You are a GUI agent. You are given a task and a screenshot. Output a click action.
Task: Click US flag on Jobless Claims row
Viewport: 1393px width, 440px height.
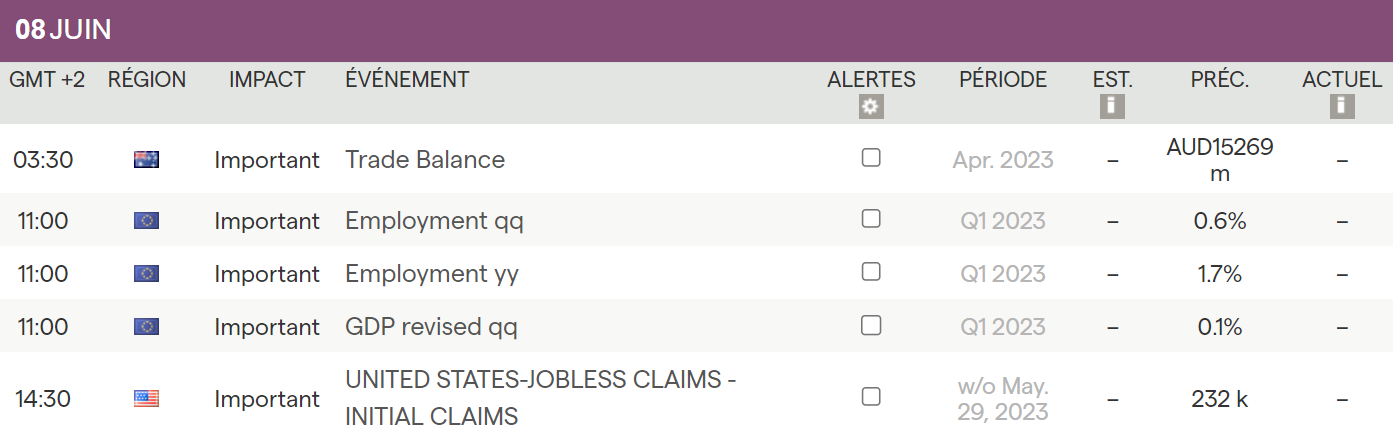pyautogui.click(x=146, y=399)
